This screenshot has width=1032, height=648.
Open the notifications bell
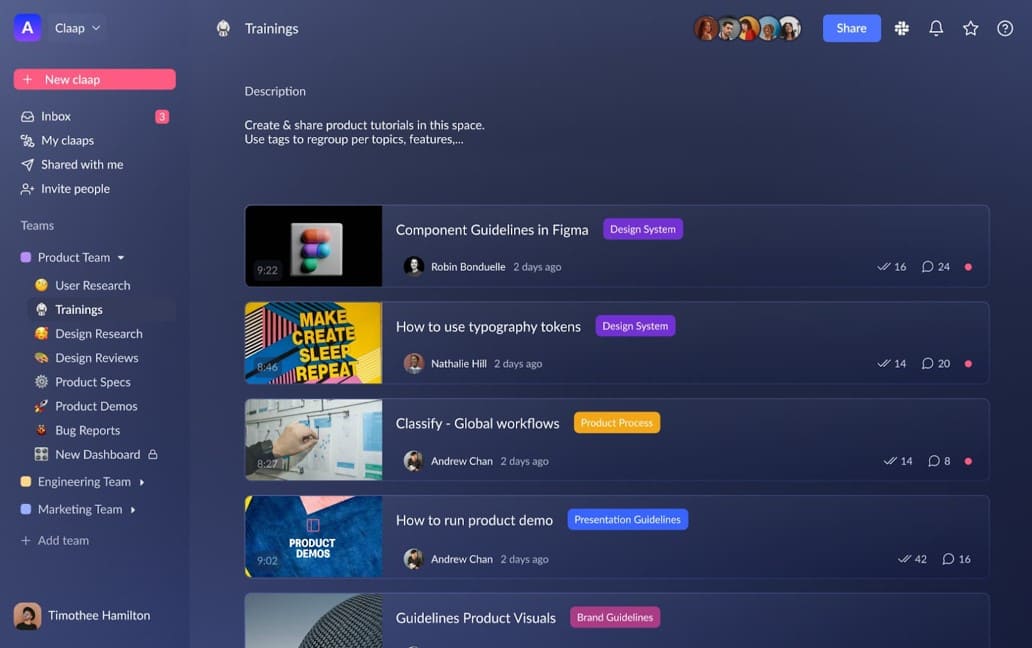(x=936, y=28)
